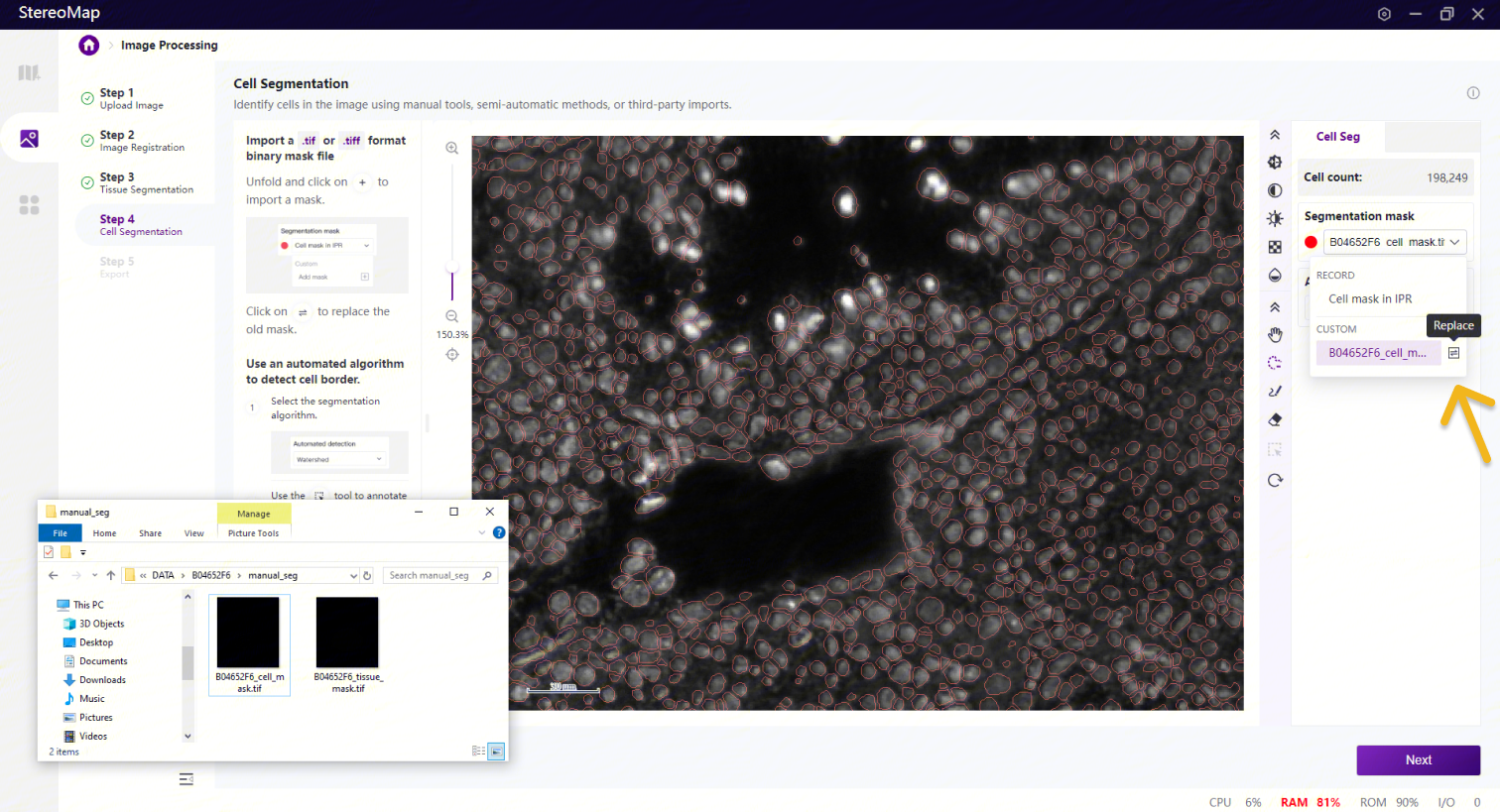
Task: Go to the Home icon in breadcrumb
Action: coord(89,45)
